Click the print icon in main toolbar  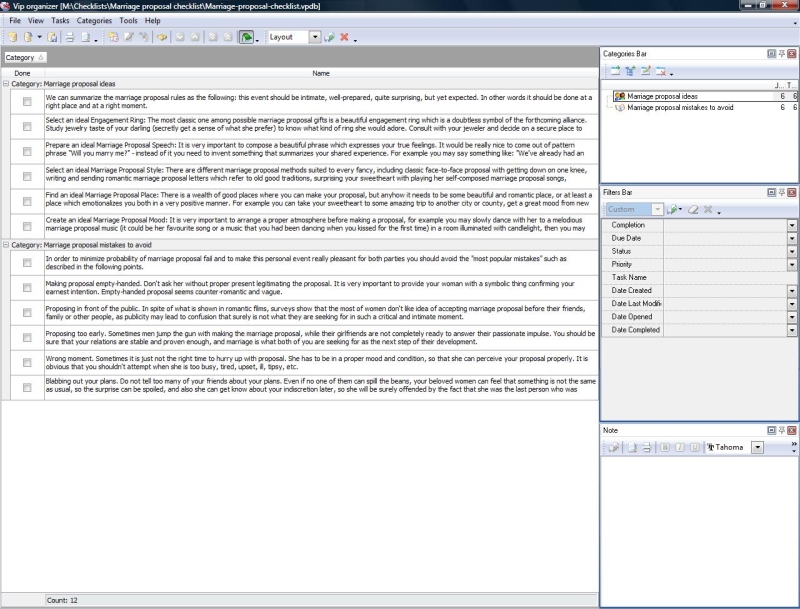click(70, 37)
